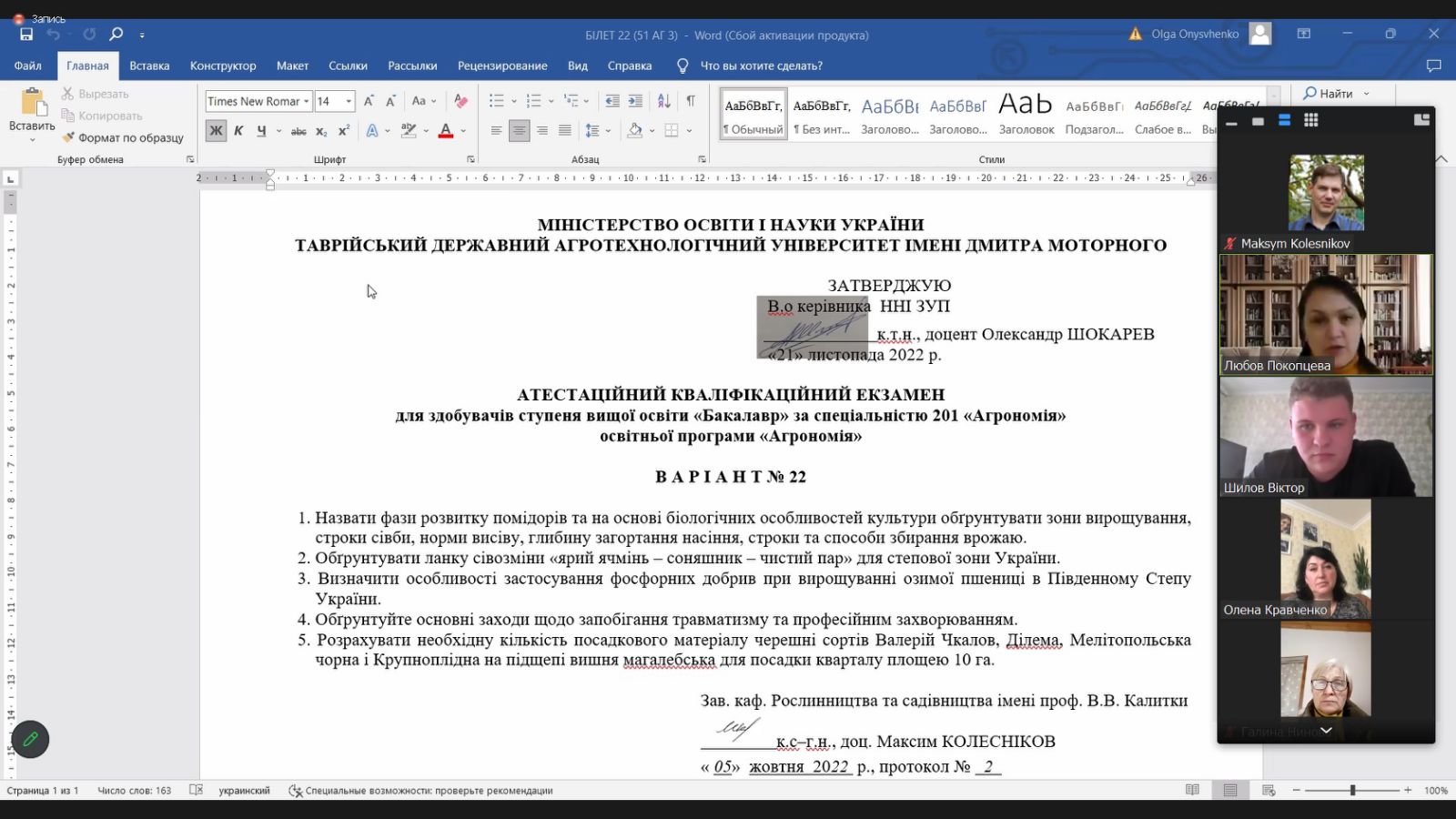Viewport: 1456px width, 819px height.
Task: Click the center alignment icon
Action: (519, 131)
